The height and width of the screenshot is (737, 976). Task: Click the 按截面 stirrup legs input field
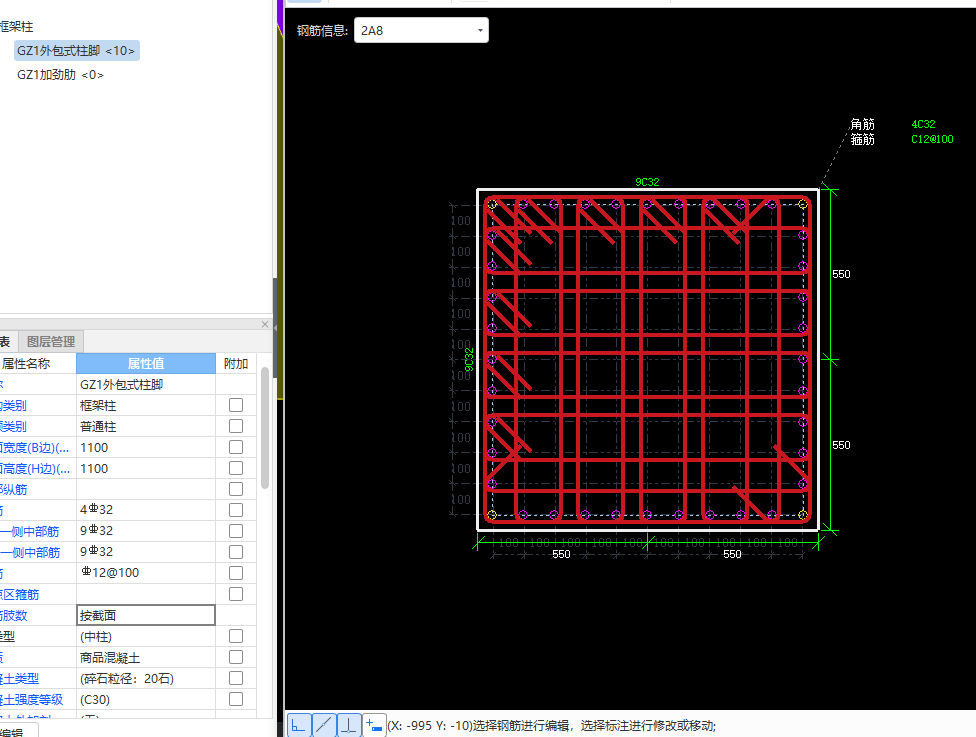[146, 615]
